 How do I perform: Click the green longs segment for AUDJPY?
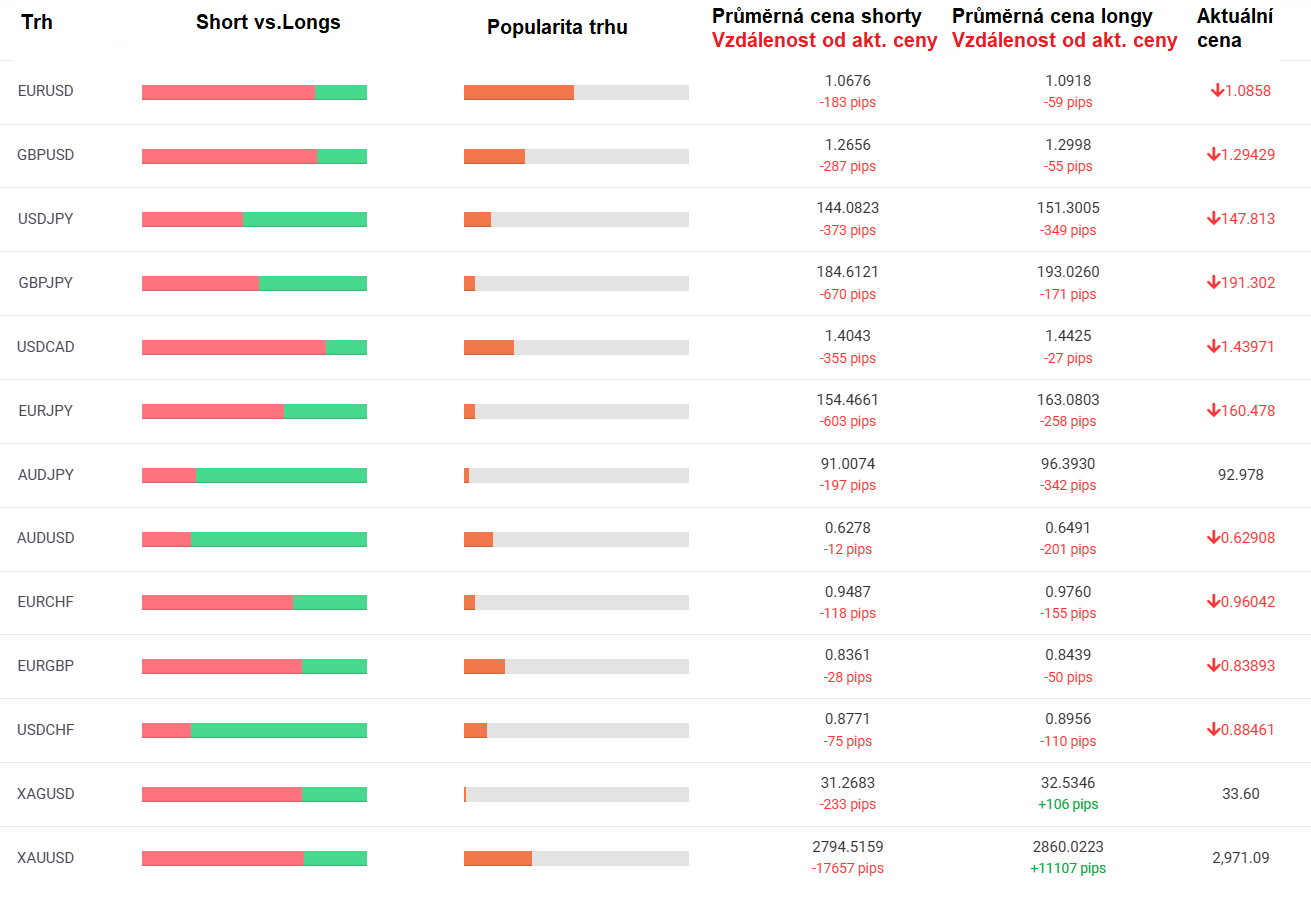(x=281, y=475)
